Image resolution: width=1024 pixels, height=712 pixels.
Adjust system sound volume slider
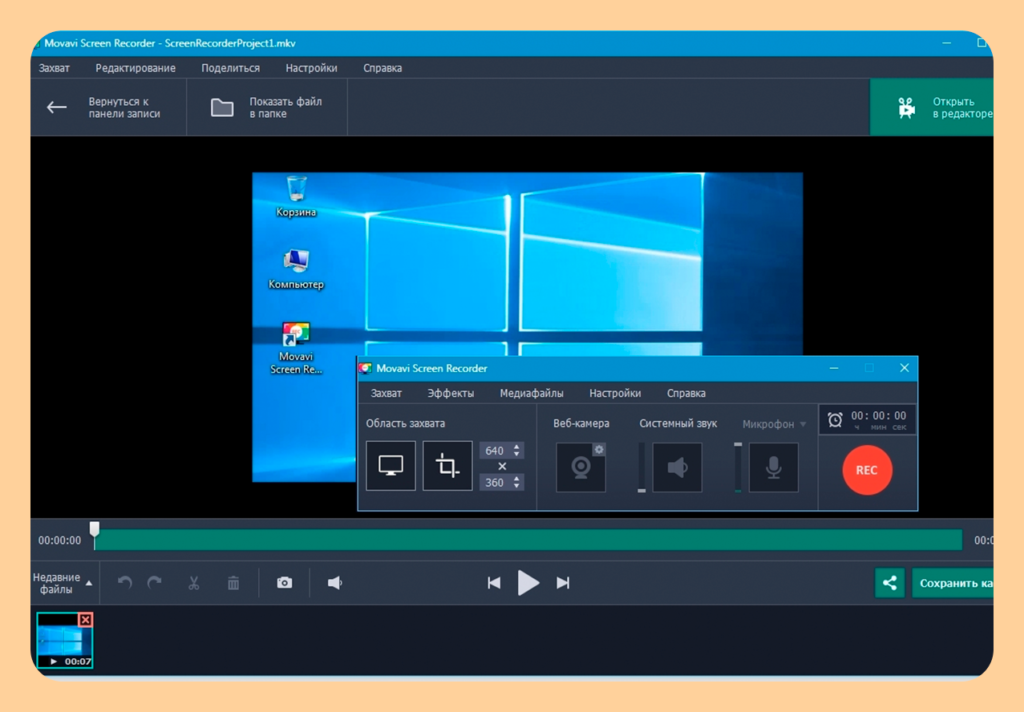pyautogui.click(x=641, y=468)
